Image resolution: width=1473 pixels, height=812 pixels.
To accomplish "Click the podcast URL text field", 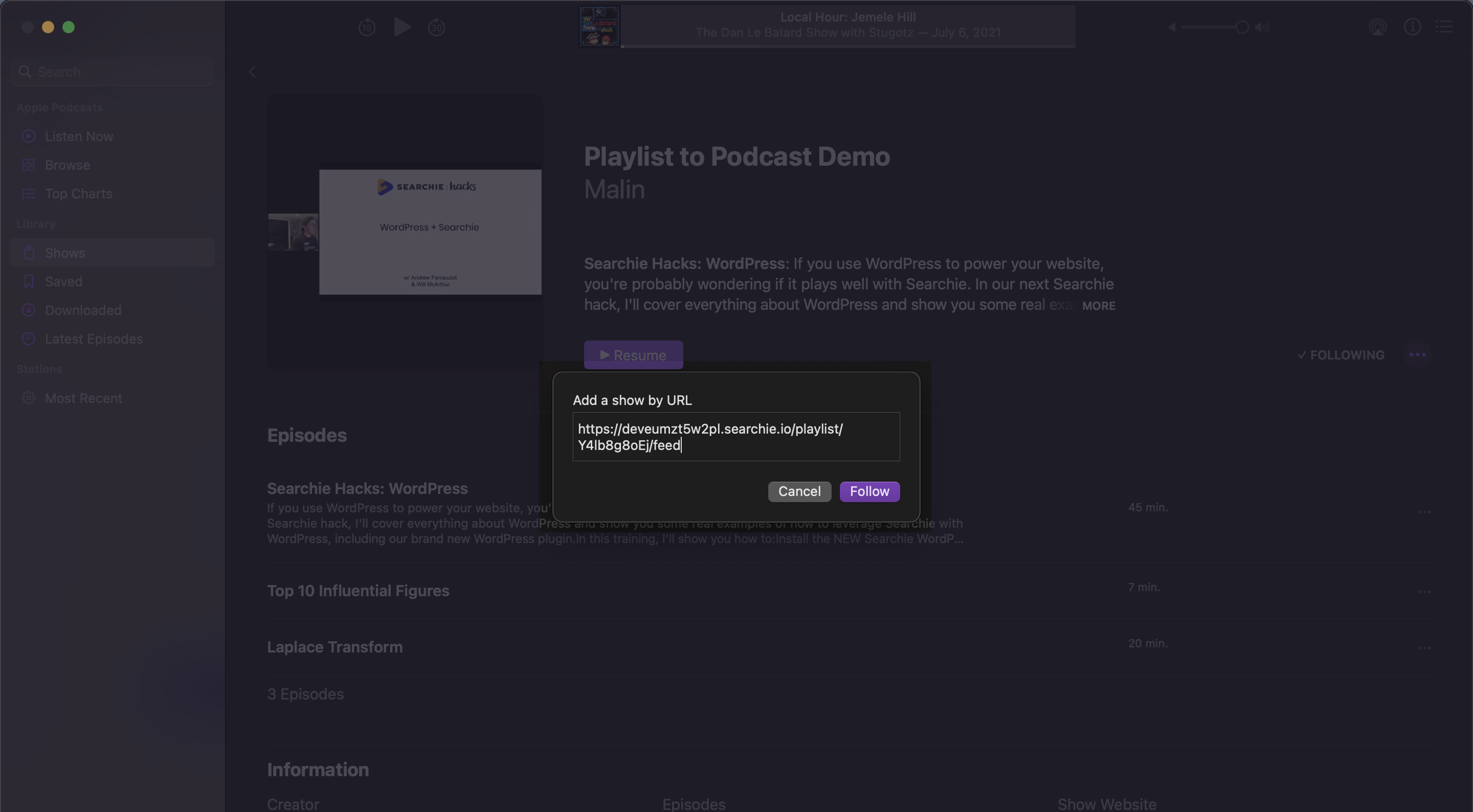I will [x=736, y=437].
